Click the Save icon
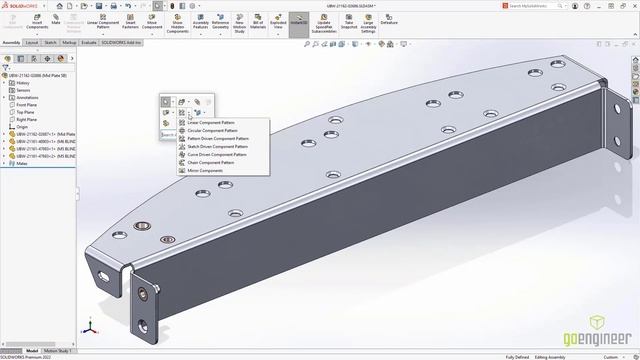Image resolution: width=640 pixels, height=360 pixels. (99, 6)
